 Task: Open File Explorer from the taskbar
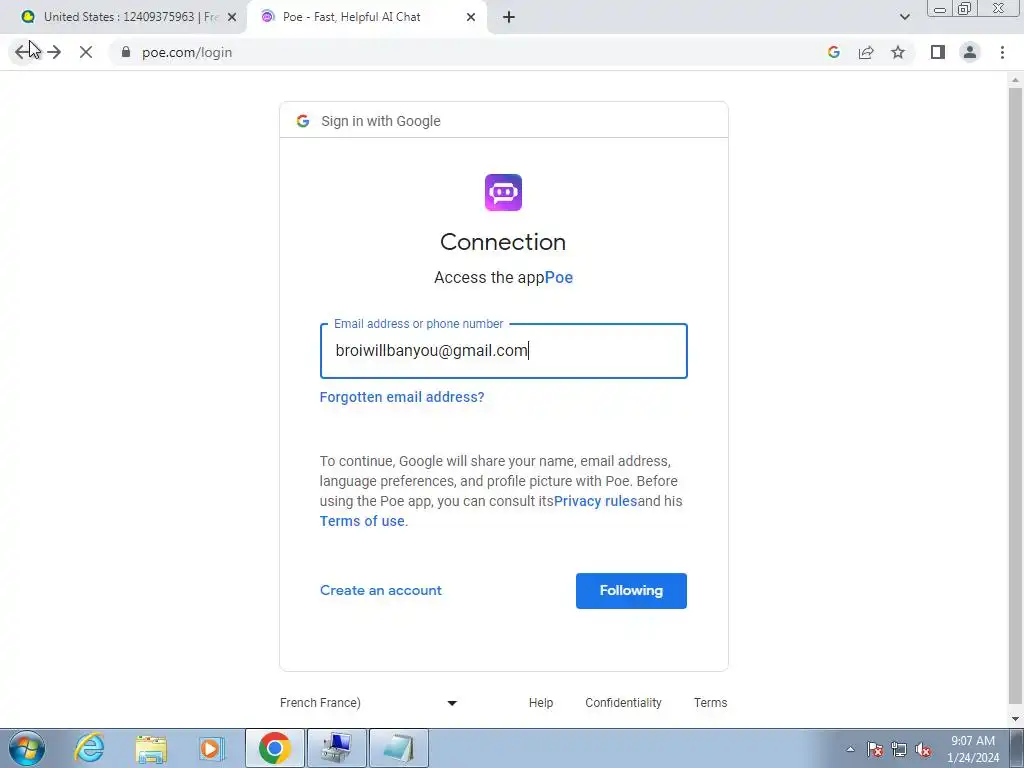151,748
